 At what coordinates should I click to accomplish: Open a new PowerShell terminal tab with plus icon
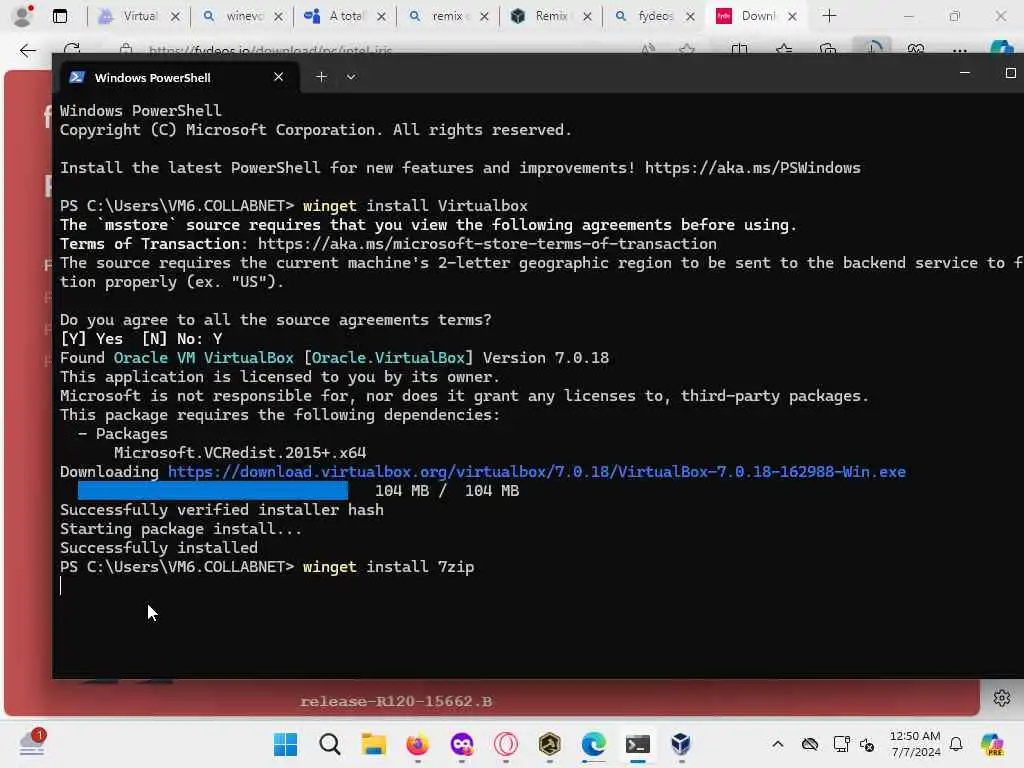click(321, 77)
